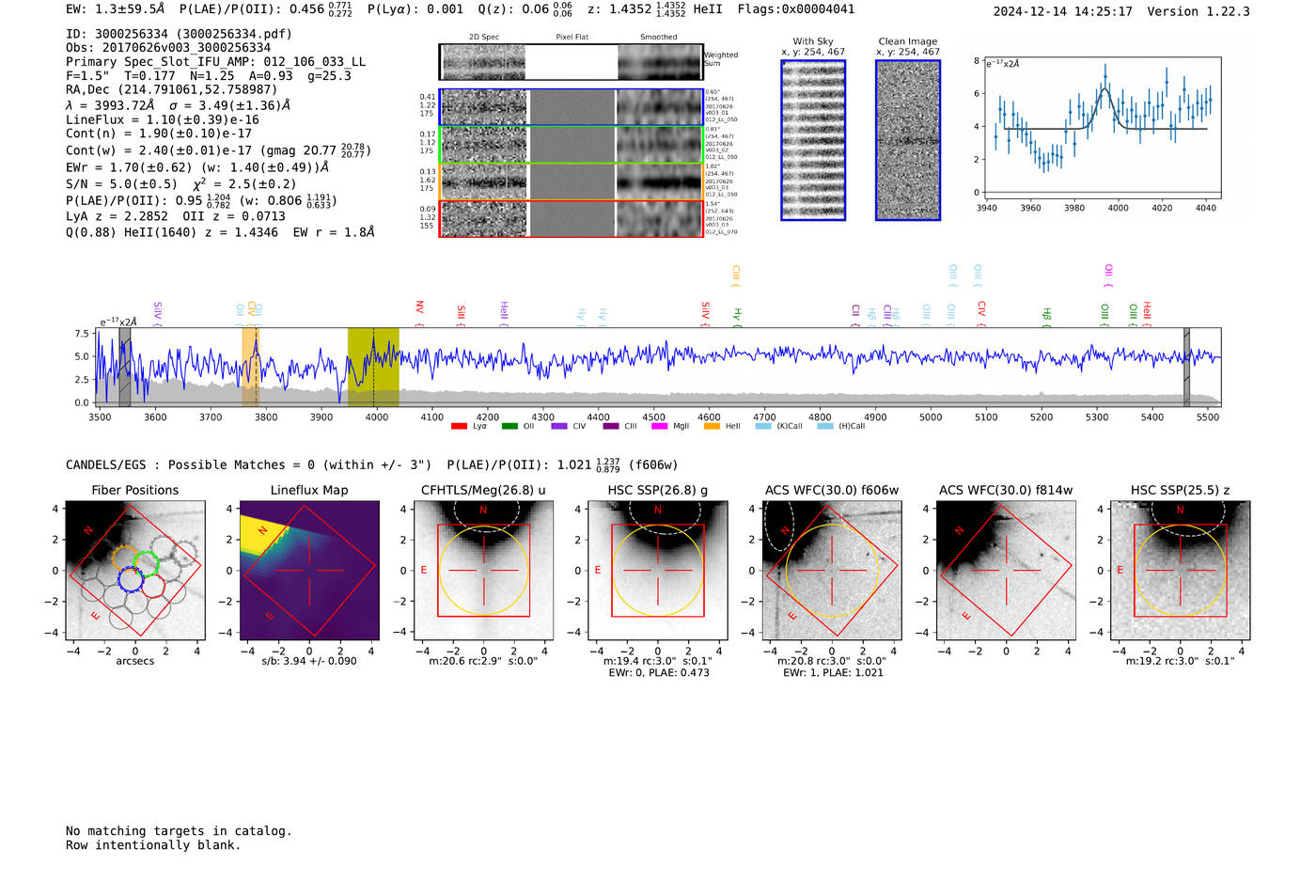Click the RA,Dec coordinates line
The width and height of the screenshot is (1316, 896).
click(x=172, y=89)
